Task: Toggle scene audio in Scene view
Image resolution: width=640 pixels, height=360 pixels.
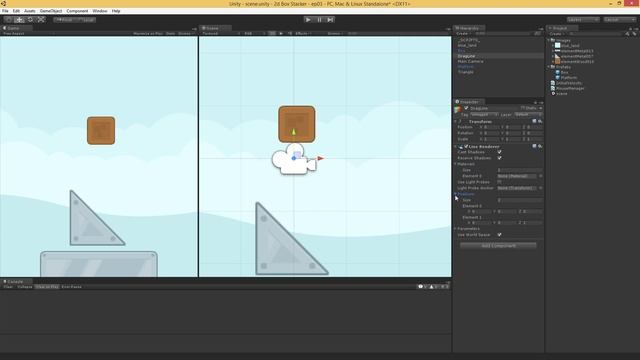Action: point(289,33)
